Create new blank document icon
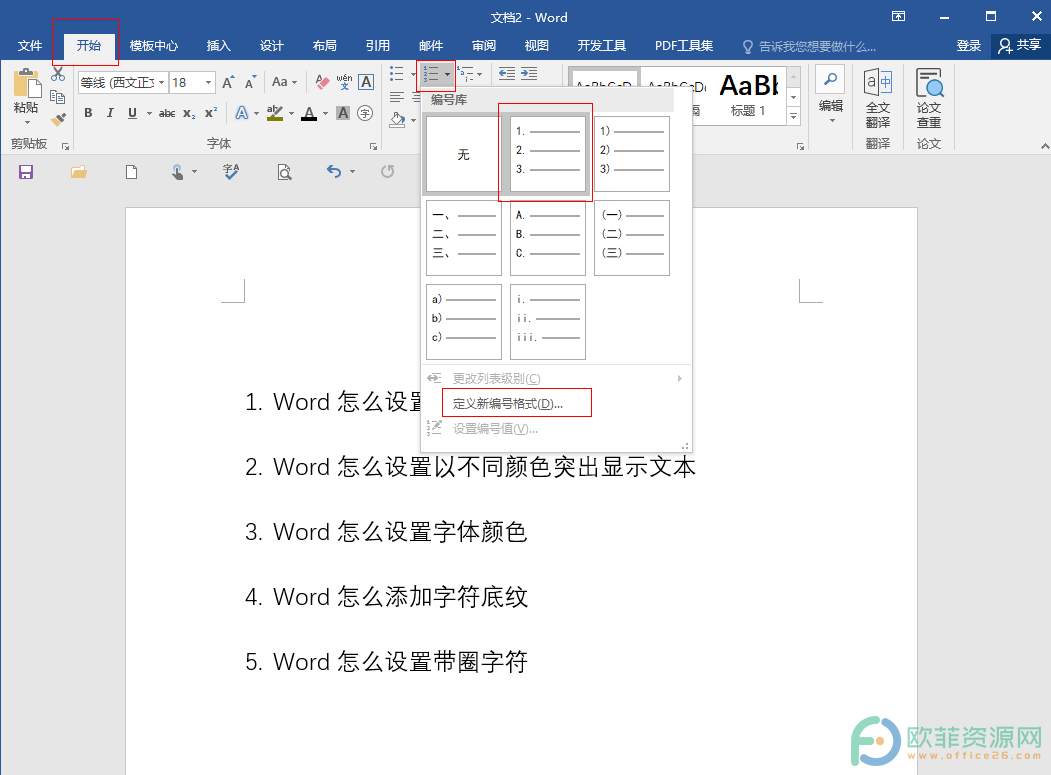 coord(131,172)
